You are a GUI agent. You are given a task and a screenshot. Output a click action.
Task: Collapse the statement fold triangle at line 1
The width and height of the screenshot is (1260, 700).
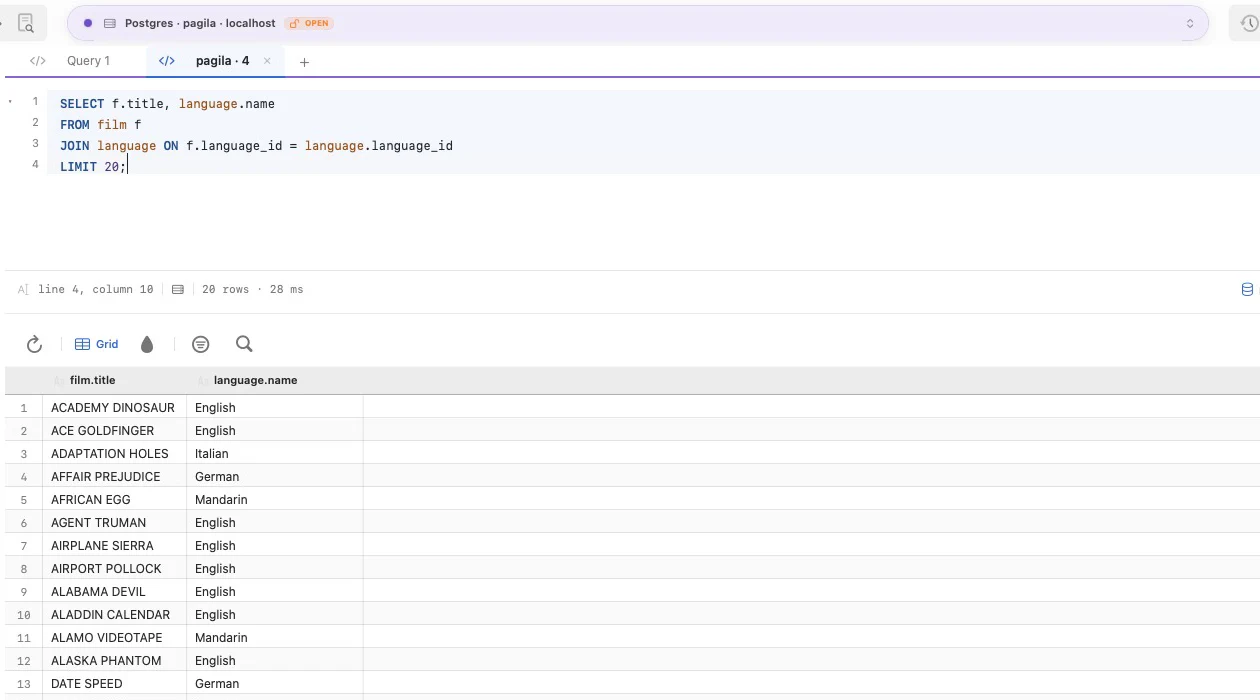[x=10, y=102]
